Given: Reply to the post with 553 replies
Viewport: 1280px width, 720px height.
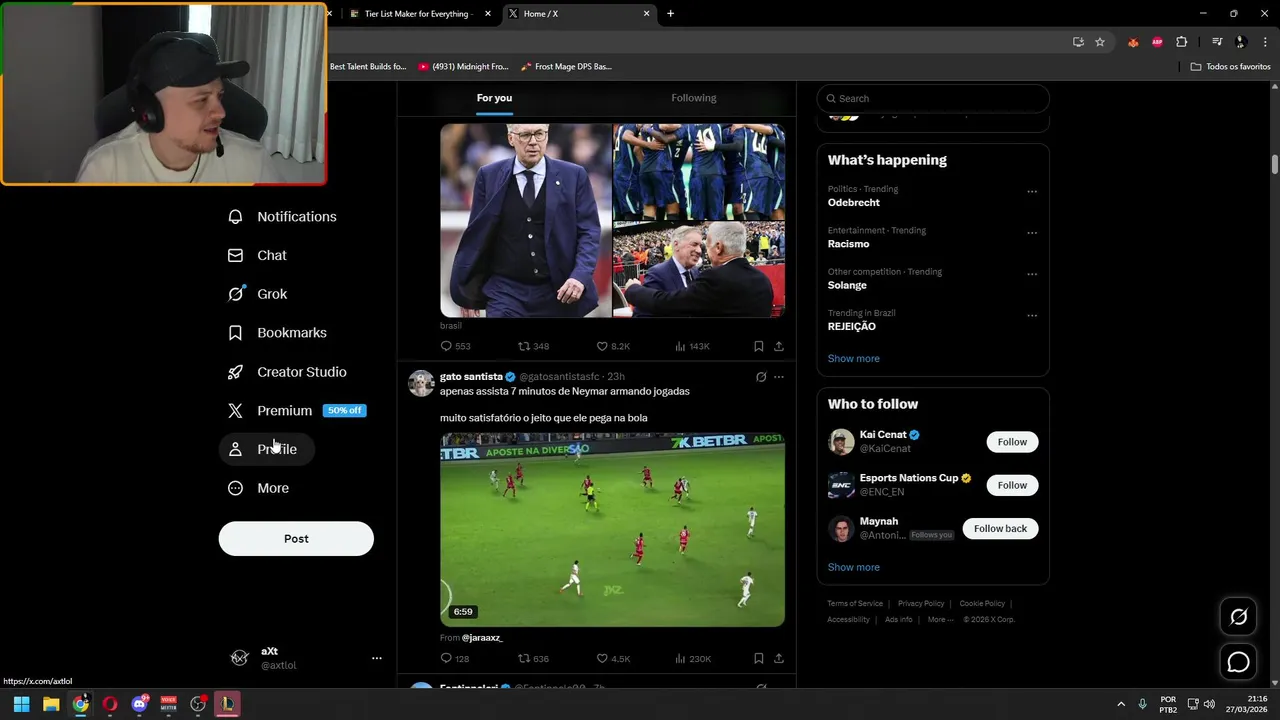Looking at the screenshot, I should [x=455, y=346].
